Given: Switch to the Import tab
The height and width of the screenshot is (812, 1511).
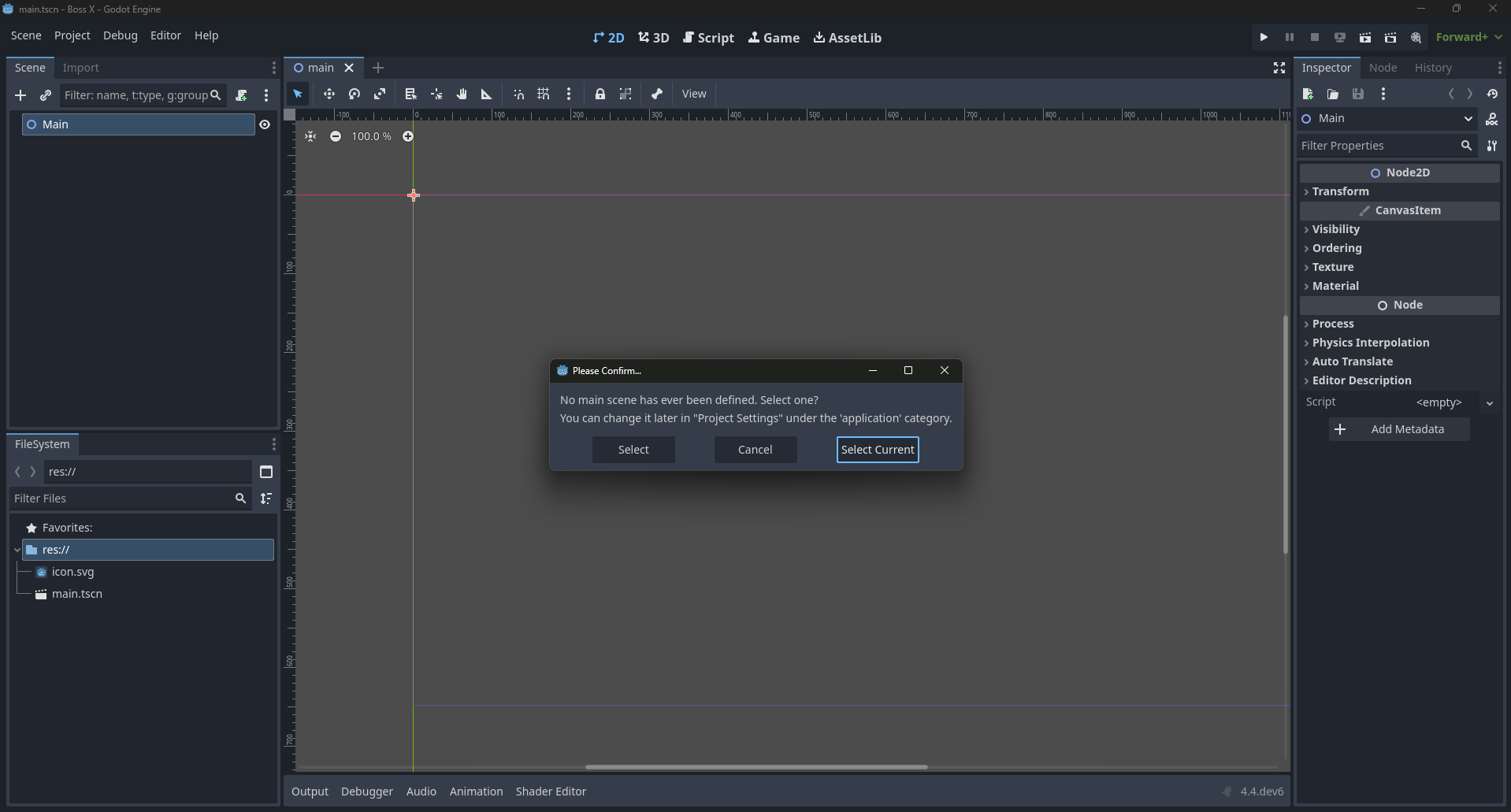Looking at the screenshot, I should 81,68.
